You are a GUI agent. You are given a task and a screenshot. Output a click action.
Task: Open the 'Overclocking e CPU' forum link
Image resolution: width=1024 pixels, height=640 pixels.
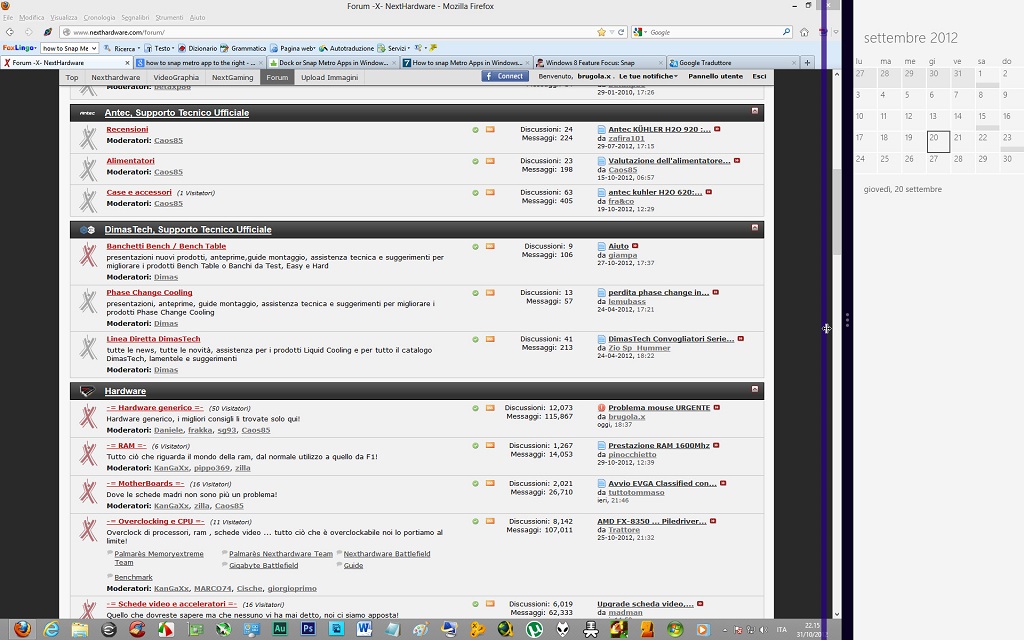click(x=155, y=522)
